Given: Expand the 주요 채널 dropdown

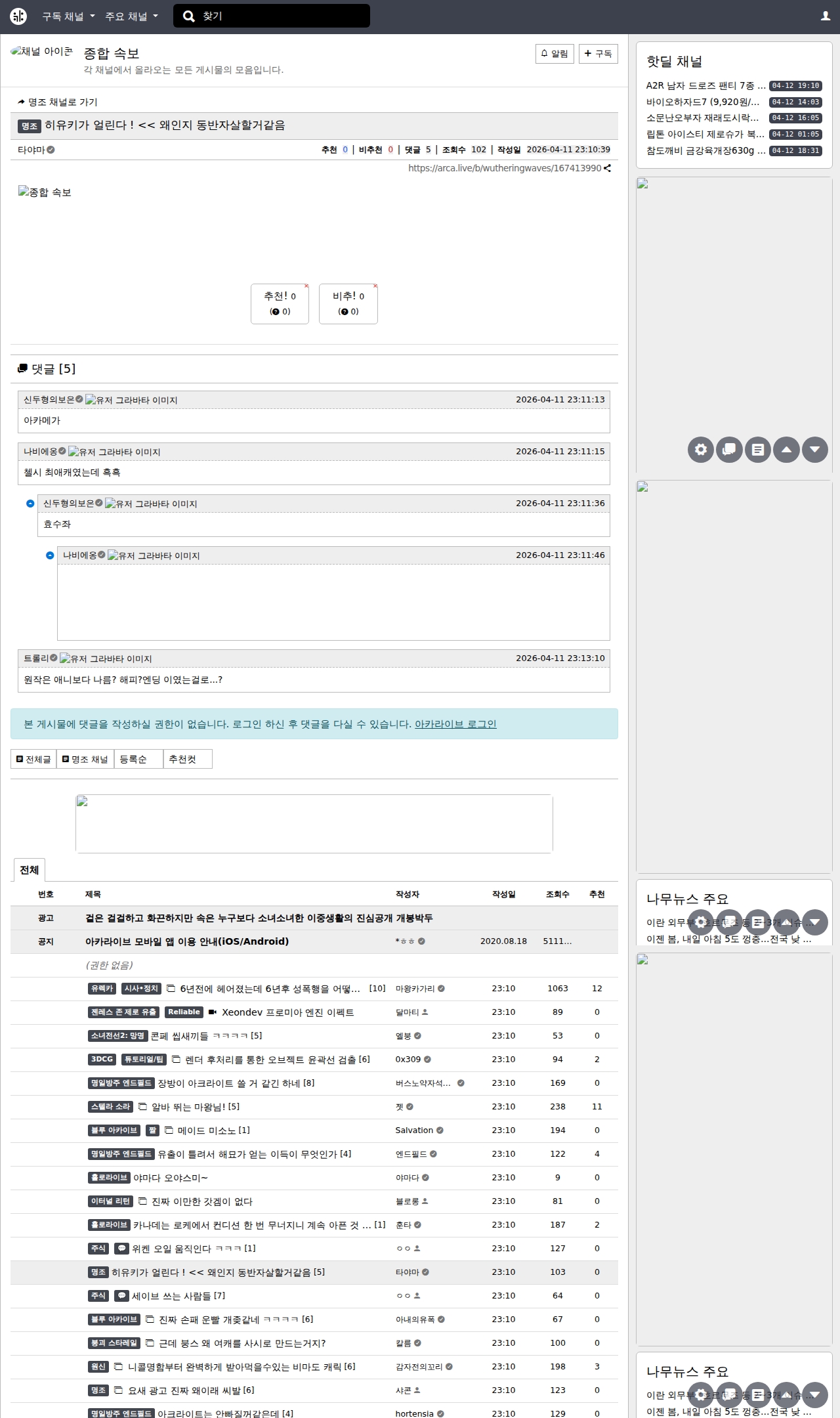Looking at the screenshot, I should (131, 16).
